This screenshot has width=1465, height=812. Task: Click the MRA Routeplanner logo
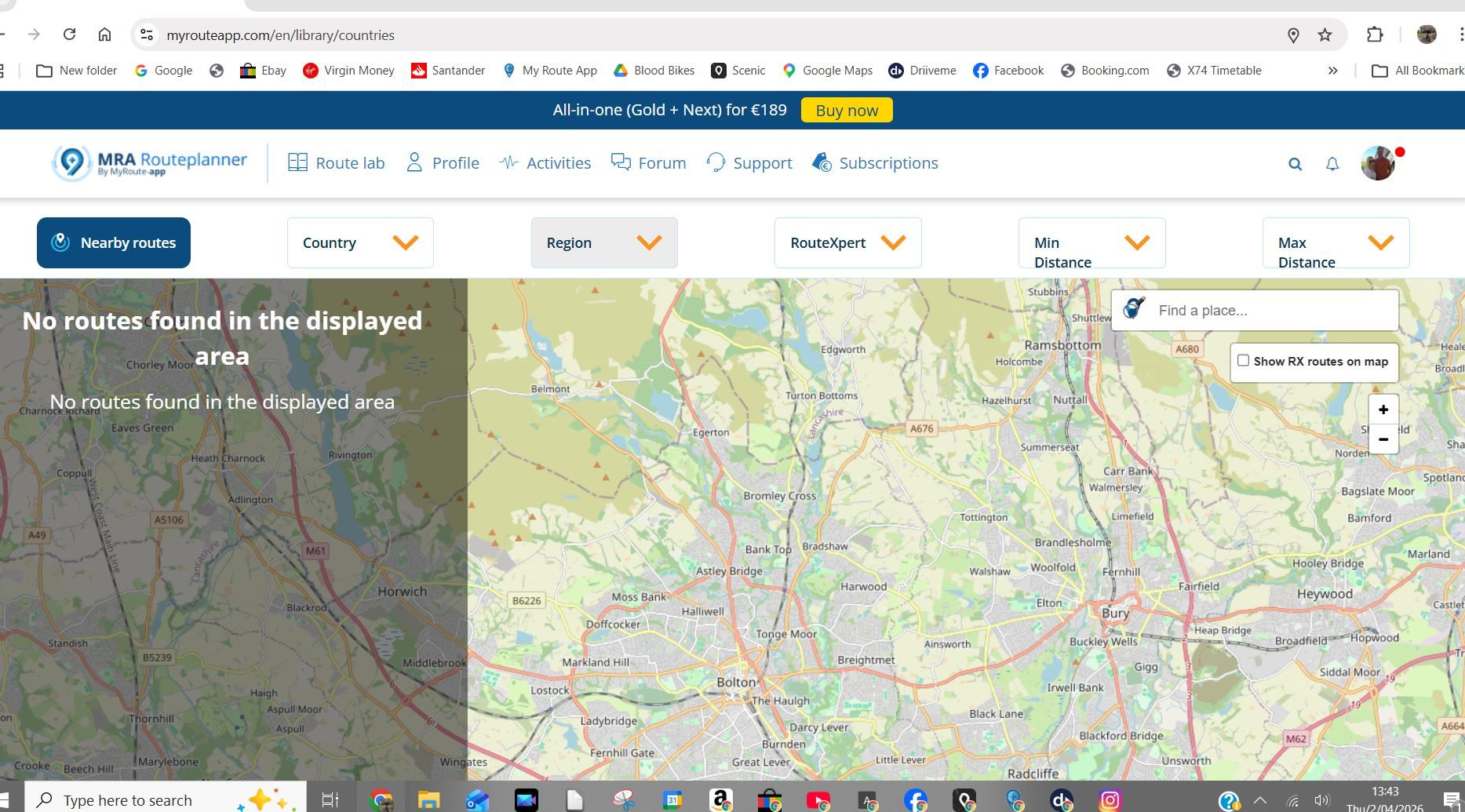point(148,162)
